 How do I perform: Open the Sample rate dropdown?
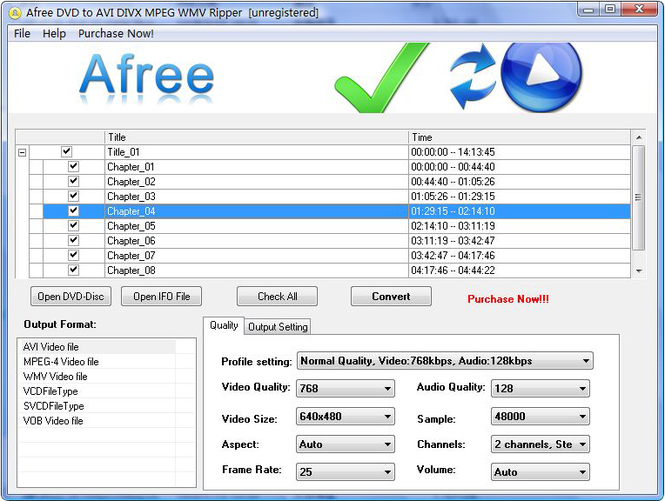click(x=540, y=416)
